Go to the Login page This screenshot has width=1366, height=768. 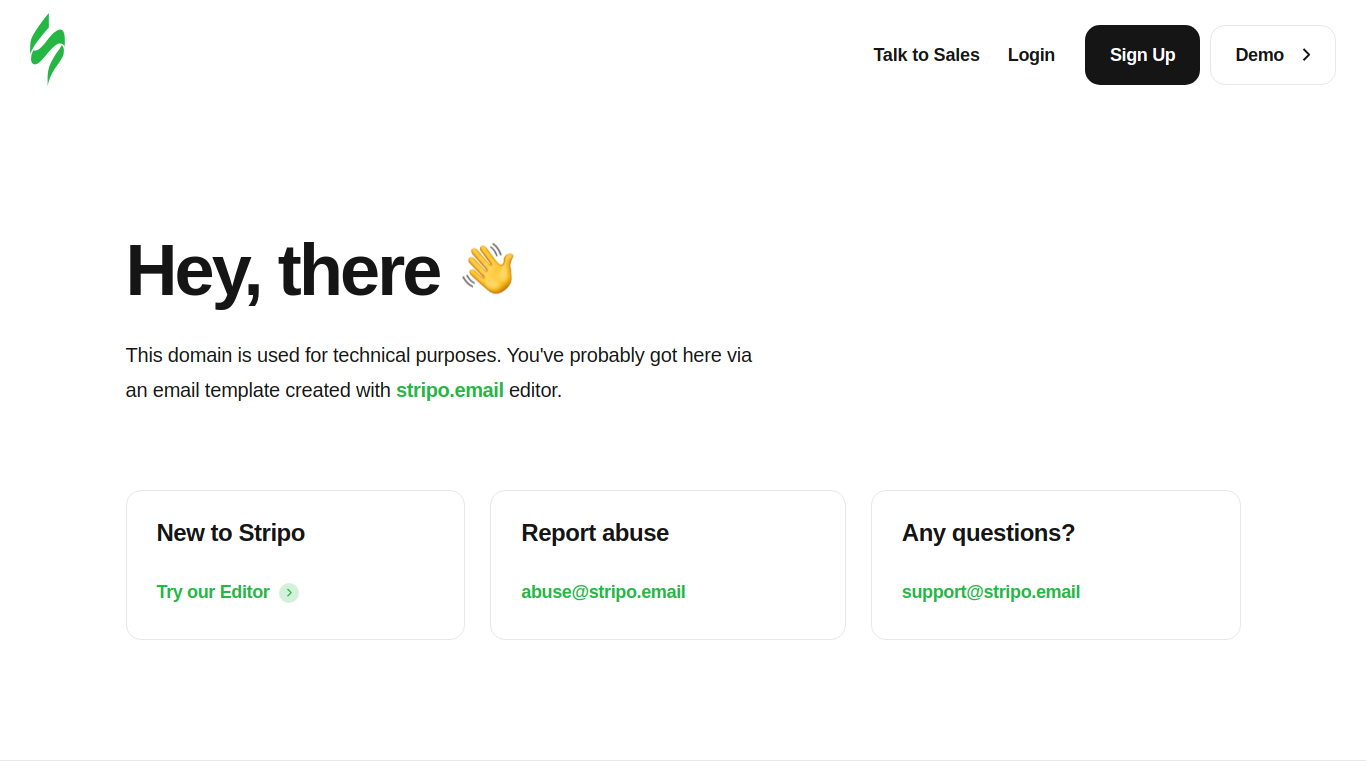point(1031,55)
